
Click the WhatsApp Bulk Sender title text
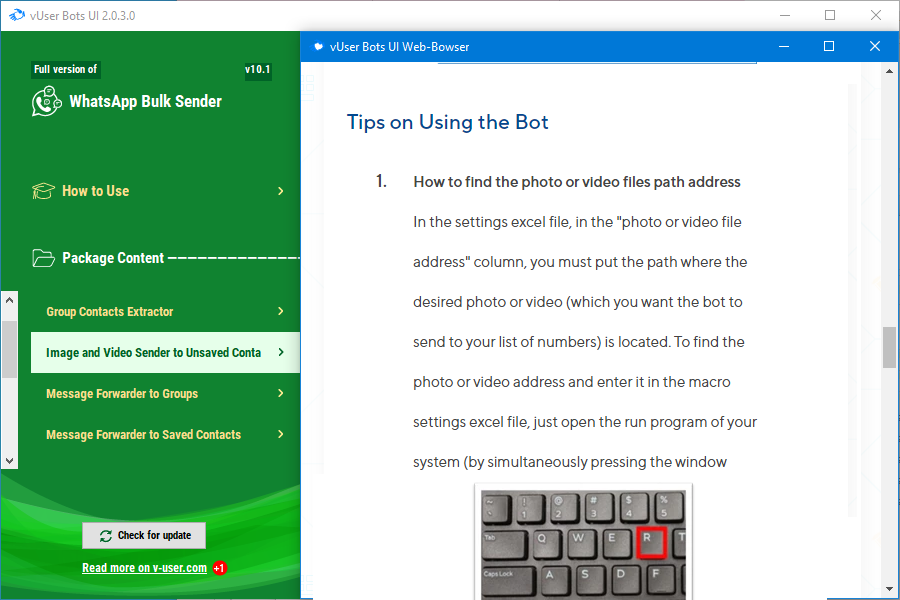[x=145, y=102]
